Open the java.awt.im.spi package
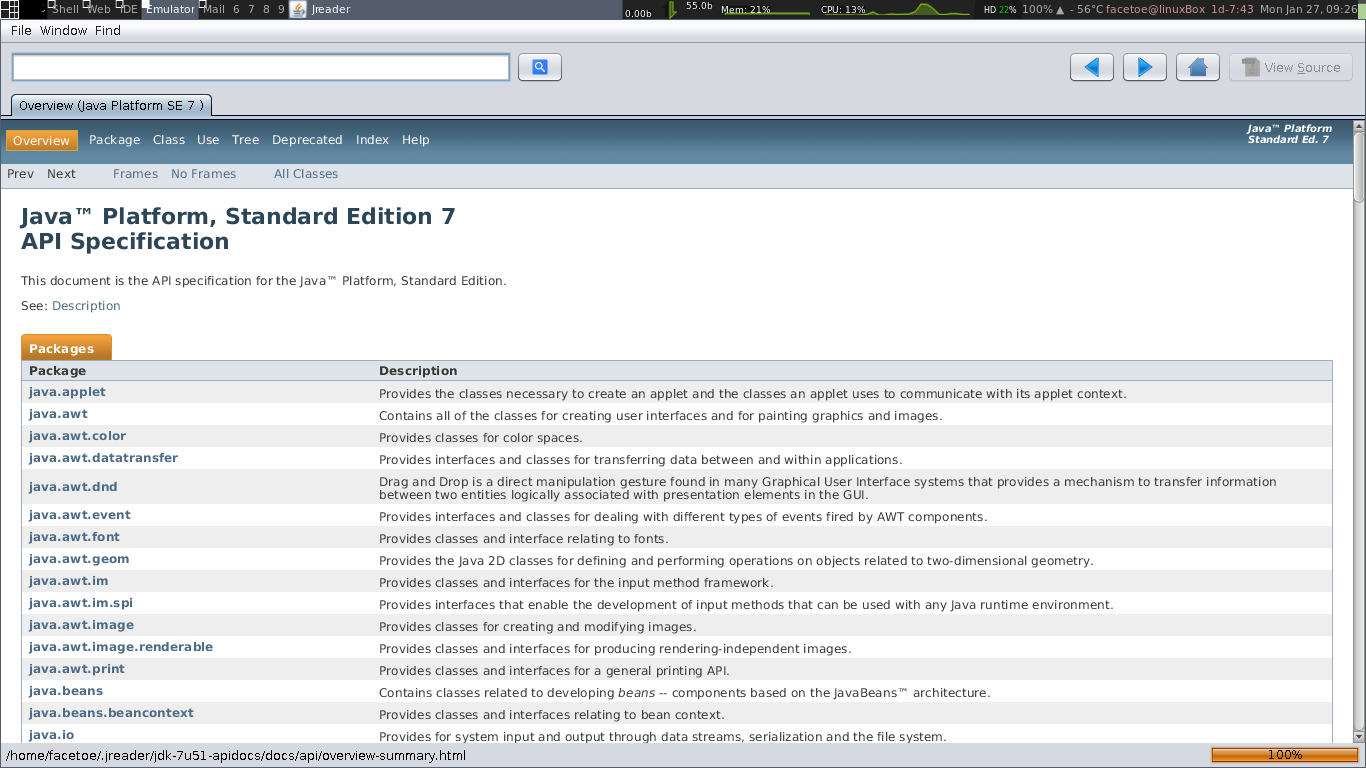Image resolution: width=1366 pixels, height=768 pixels. point(81,603)
